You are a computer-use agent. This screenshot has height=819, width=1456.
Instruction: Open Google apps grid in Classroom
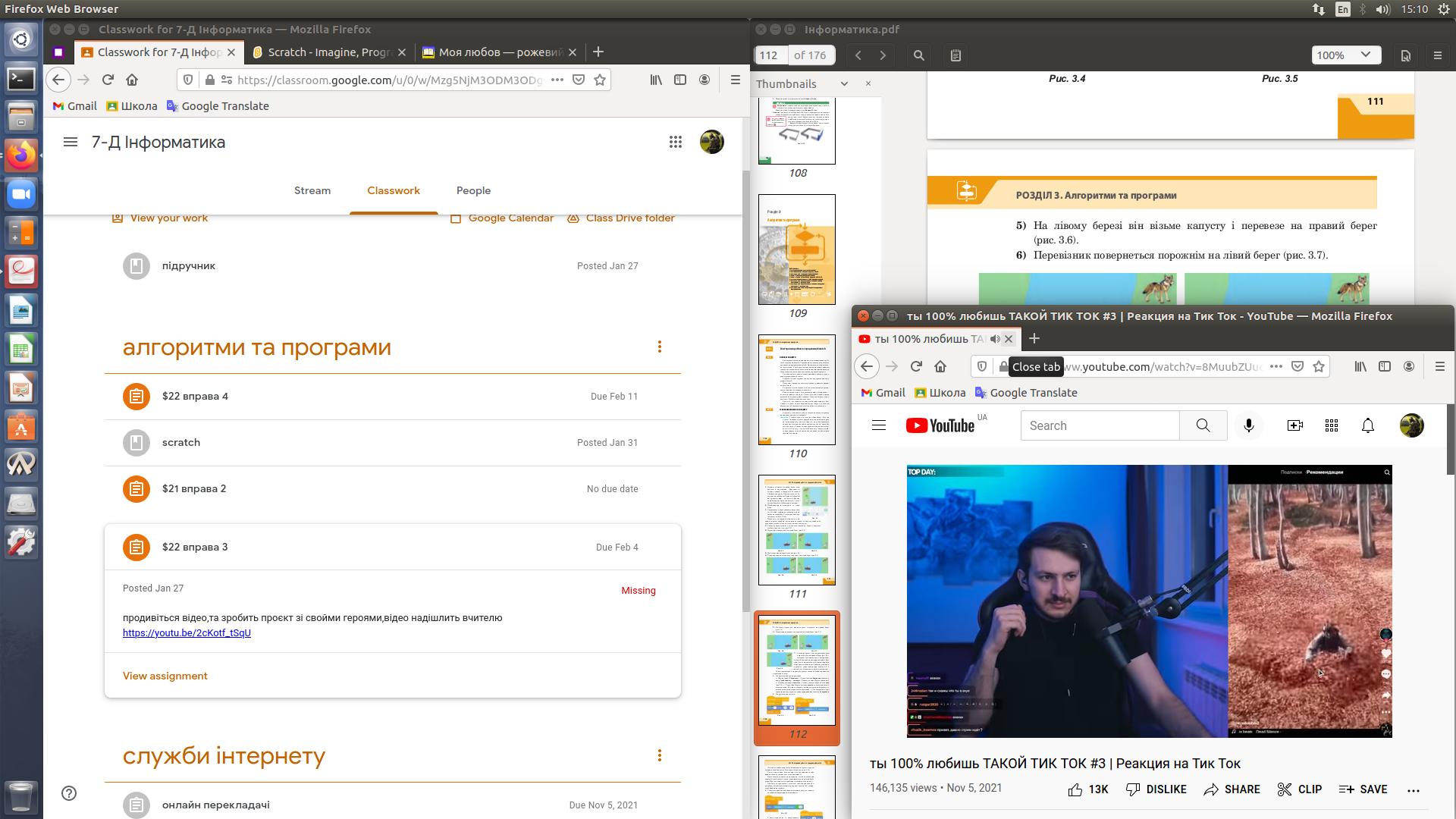(x=675, y=143)
